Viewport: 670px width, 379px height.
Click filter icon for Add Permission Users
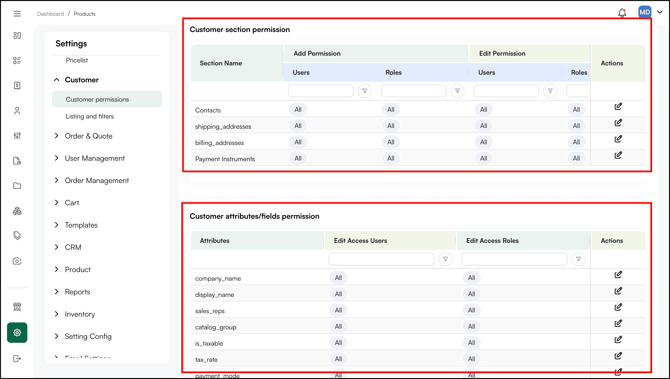coord(364,91)
